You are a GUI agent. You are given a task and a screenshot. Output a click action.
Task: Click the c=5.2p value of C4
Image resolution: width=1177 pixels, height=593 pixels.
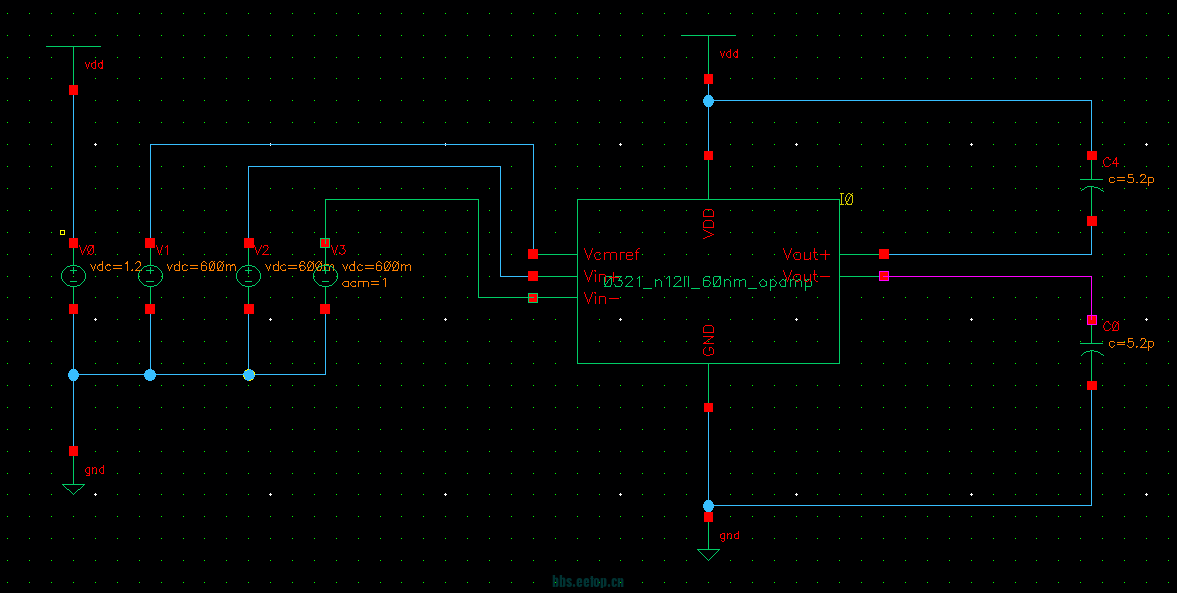tap(1131, 180)
